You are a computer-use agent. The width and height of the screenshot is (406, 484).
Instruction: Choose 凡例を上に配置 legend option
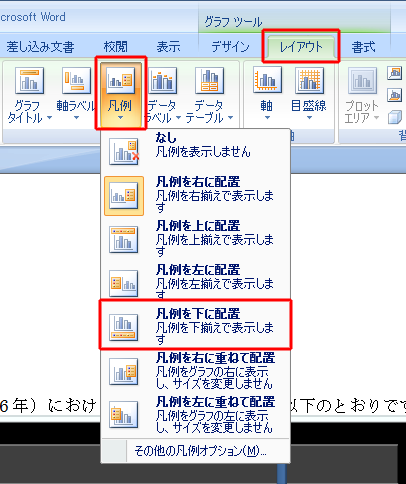pyautogui.click(x=195, y=239)
